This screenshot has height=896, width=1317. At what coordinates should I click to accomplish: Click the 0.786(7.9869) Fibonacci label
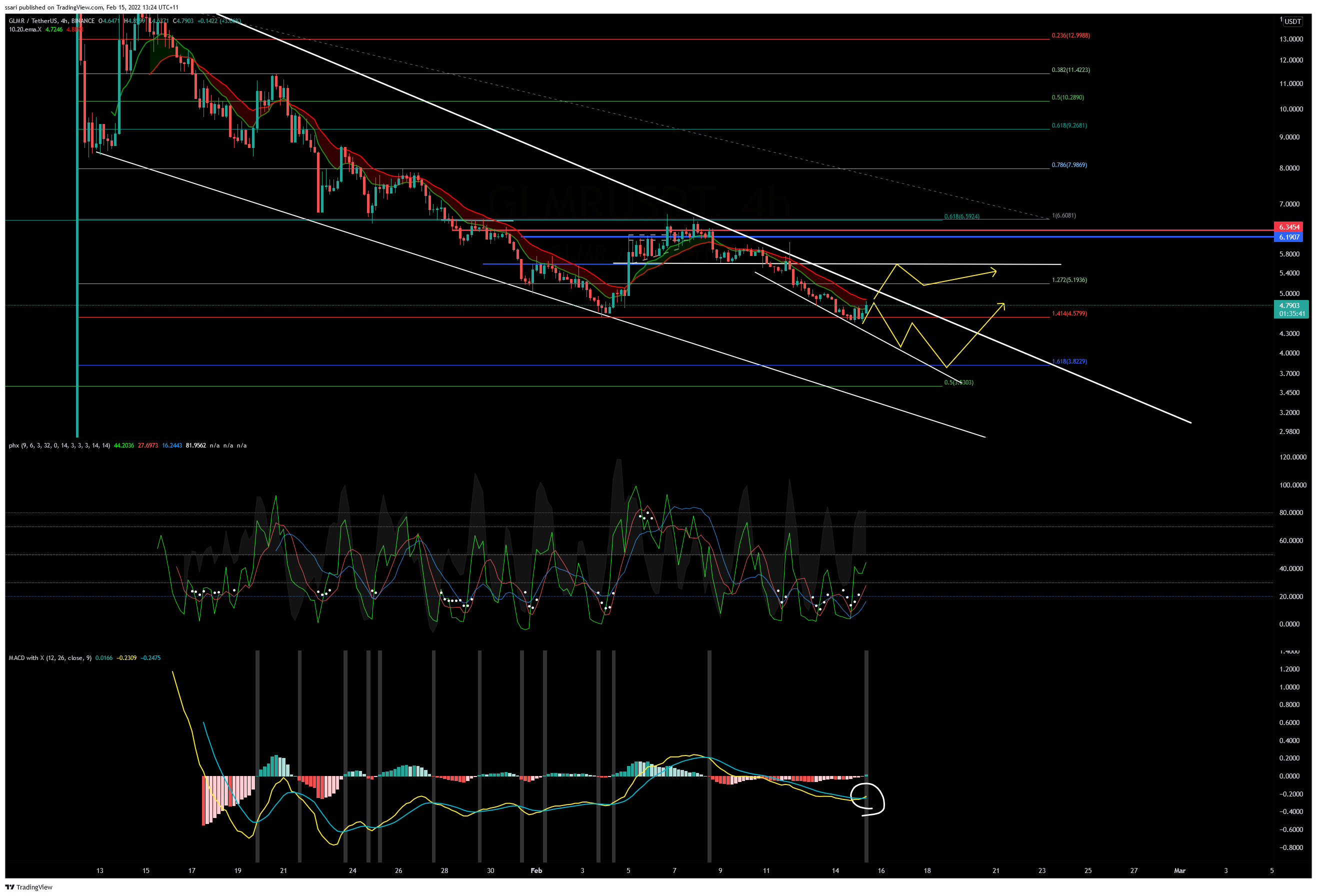pyautogui.click(x=1069, y=165)
